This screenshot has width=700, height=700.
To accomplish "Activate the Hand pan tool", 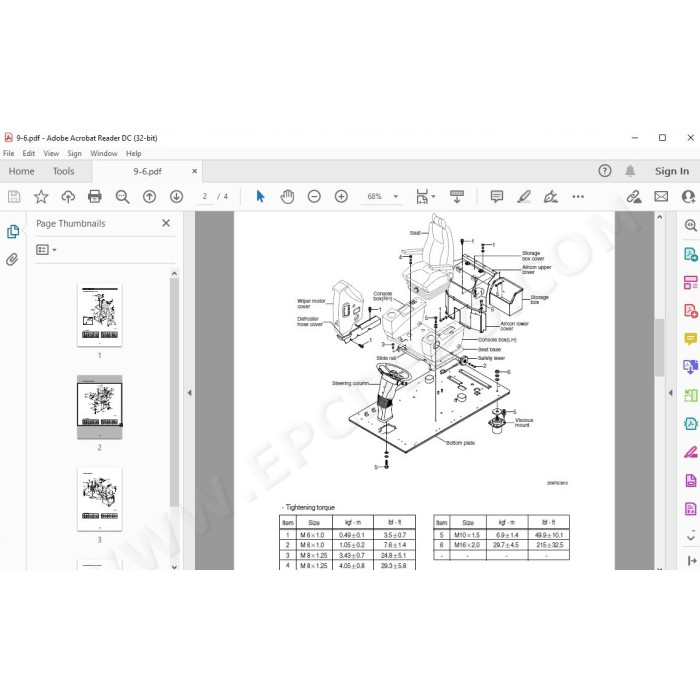I will pyautogui.click(x=287, y=196).
